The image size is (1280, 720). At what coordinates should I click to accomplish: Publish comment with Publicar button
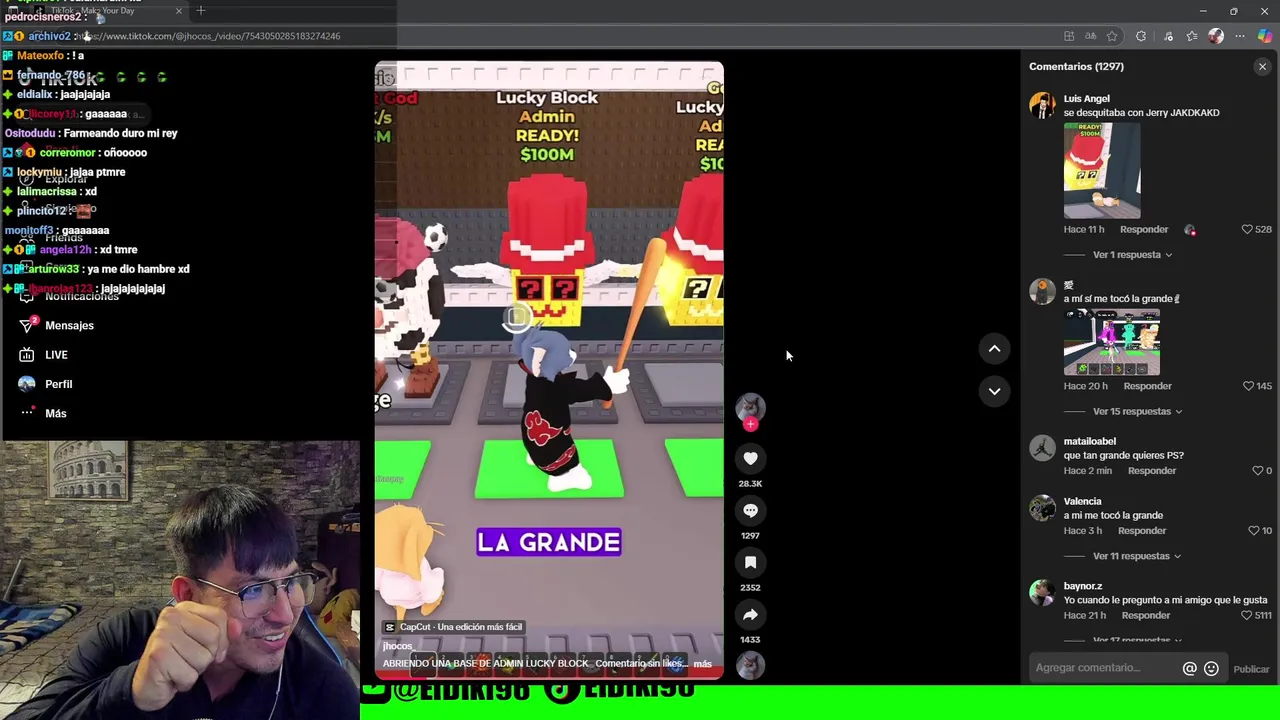tap(1251, 669)
